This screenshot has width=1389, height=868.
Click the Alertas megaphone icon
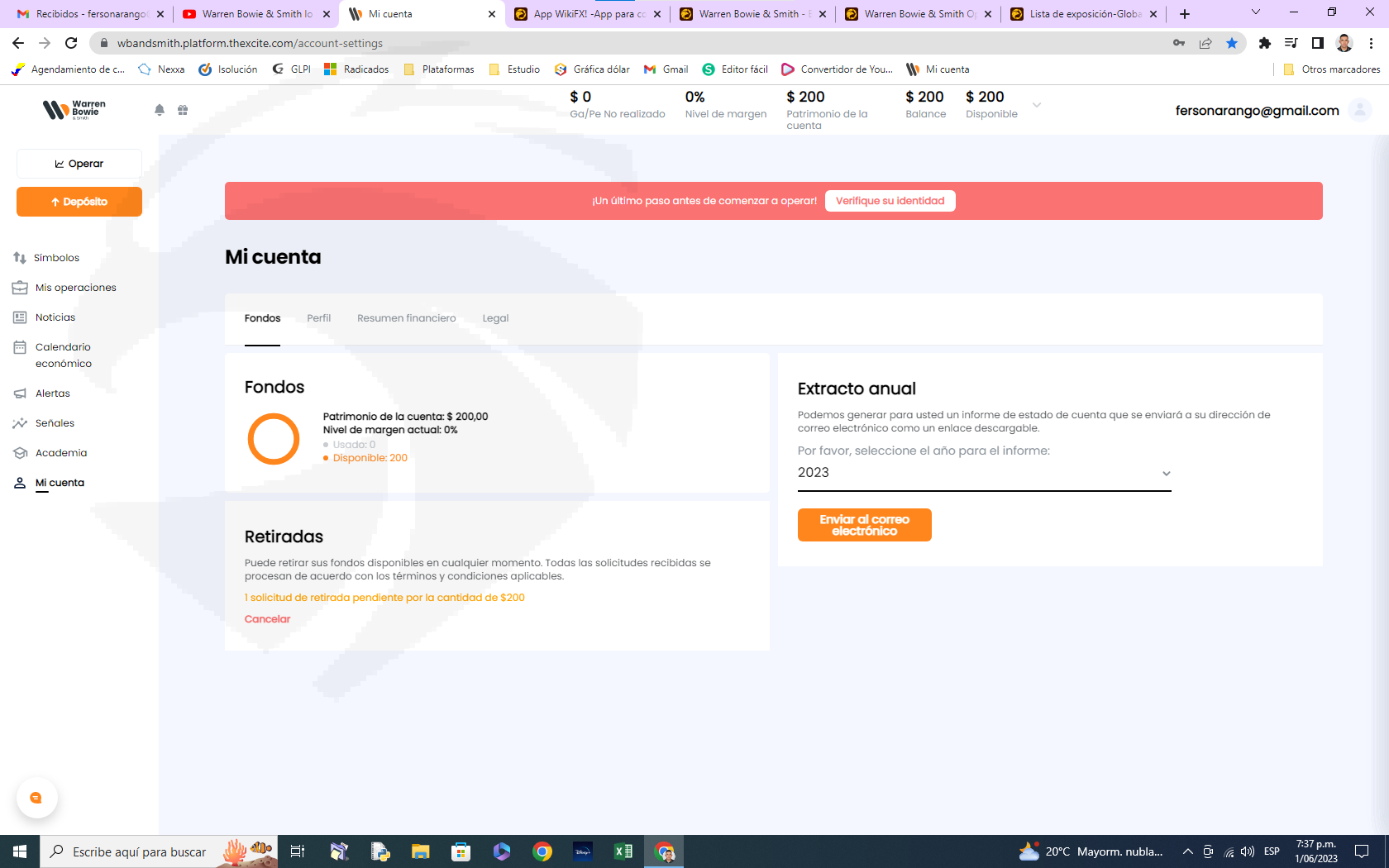(x=20, y=393)
